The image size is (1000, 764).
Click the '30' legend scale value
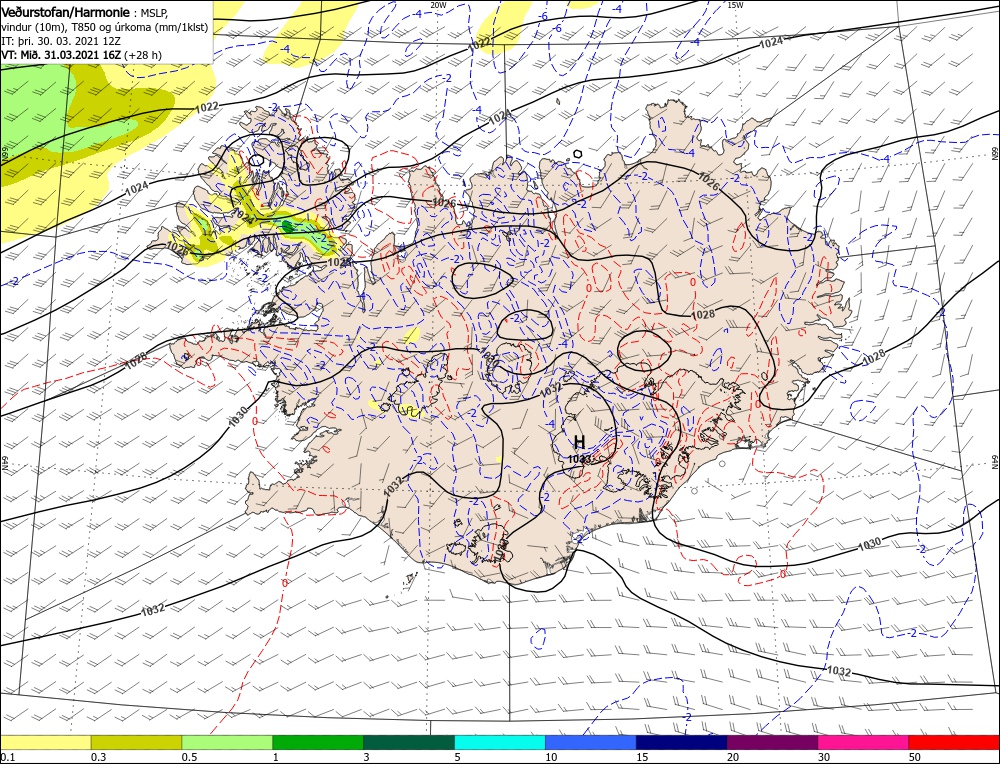(824, 757)
